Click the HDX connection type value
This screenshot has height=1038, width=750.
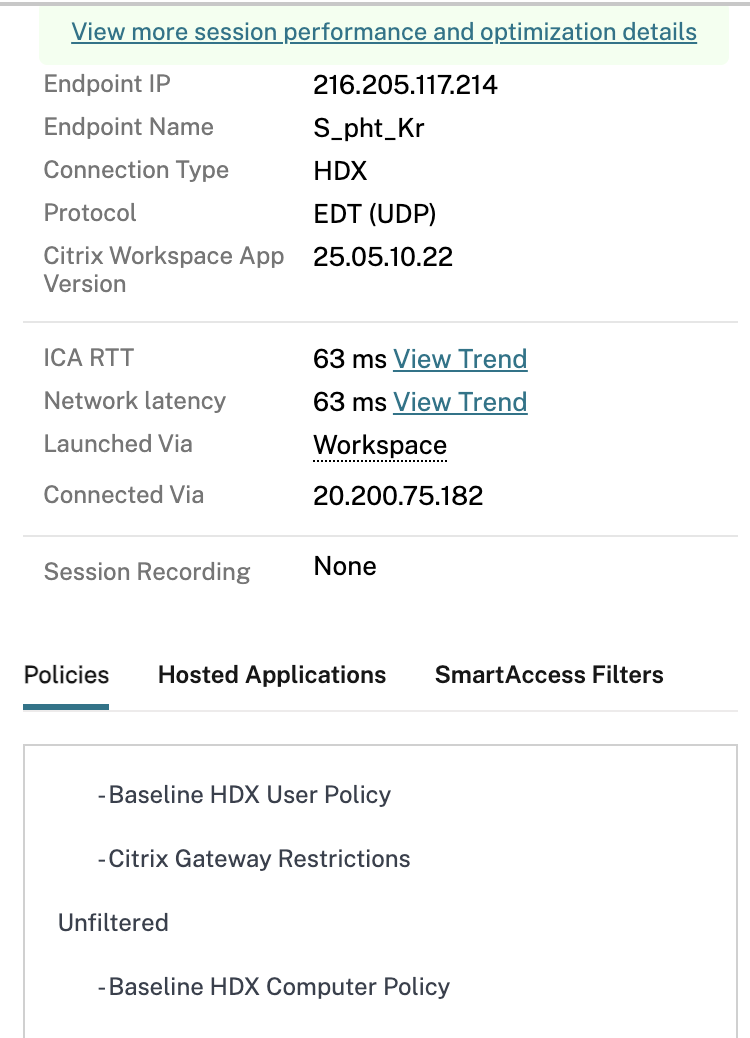click(340, 171)
